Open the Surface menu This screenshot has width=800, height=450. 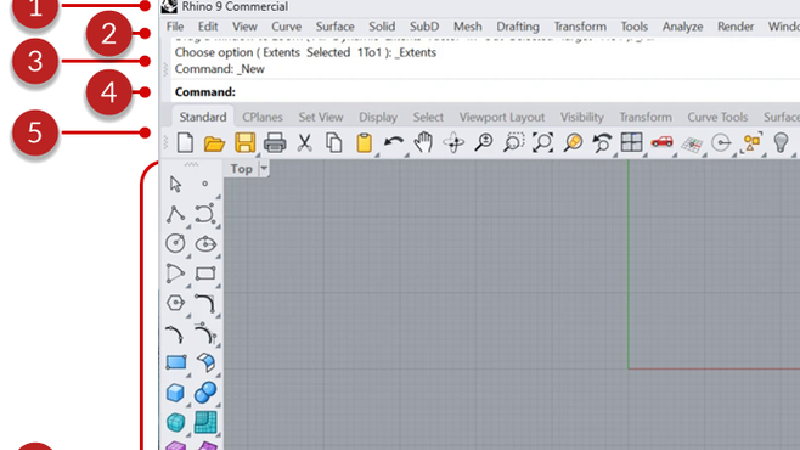335,27
